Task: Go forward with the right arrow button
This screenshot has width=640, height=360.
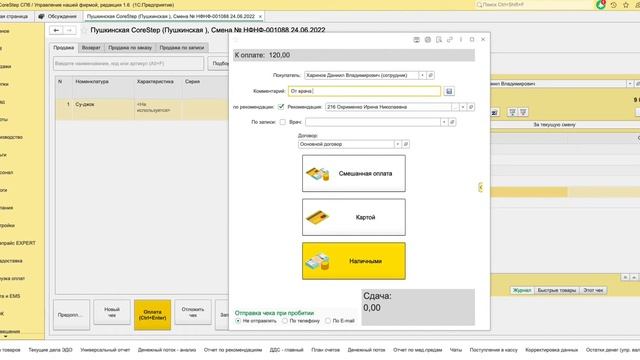Action: pyautogui.click(x=69, y=30)
